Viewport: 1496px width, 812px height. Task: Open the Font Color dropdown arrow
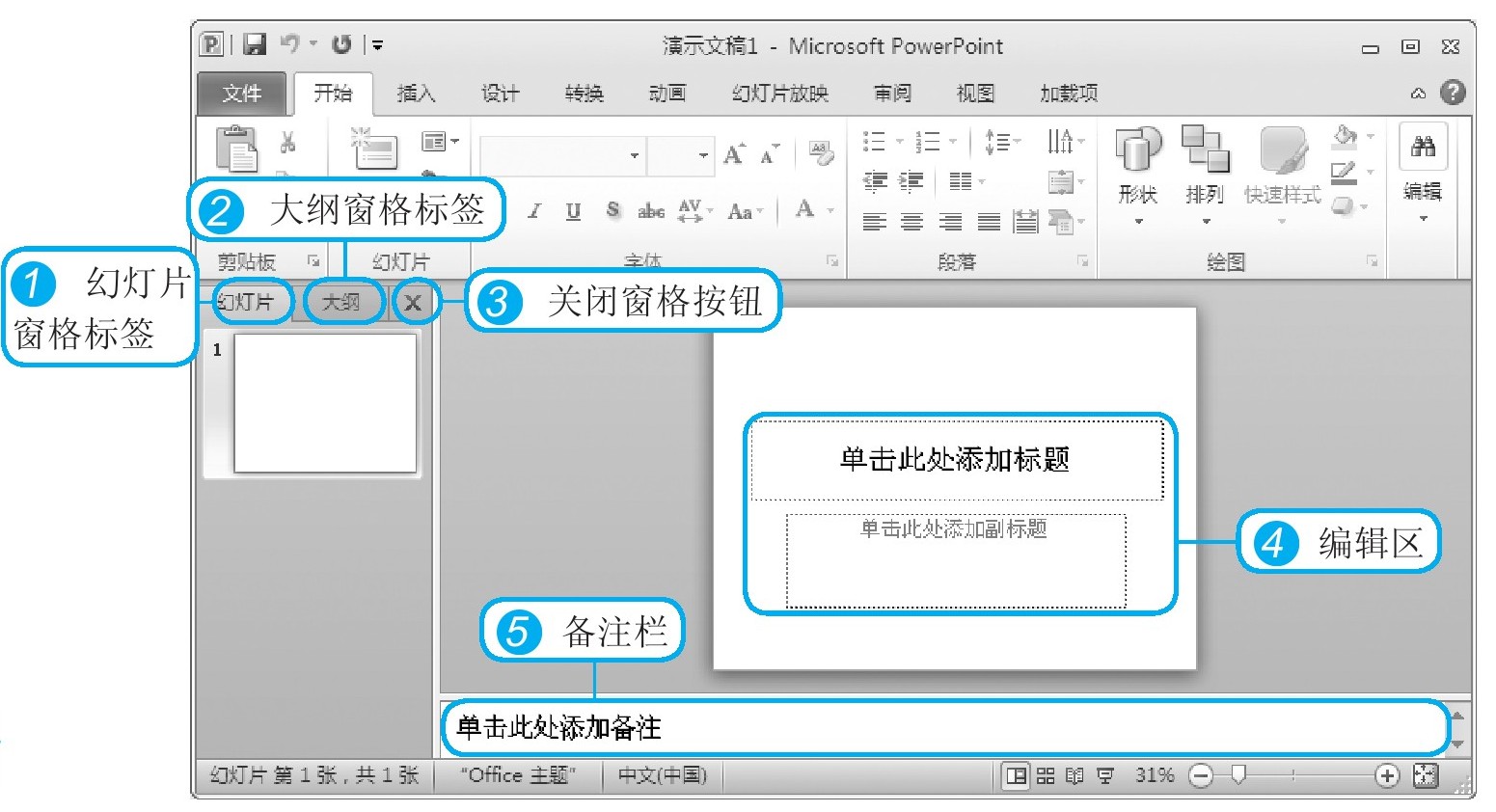[830, 210]
